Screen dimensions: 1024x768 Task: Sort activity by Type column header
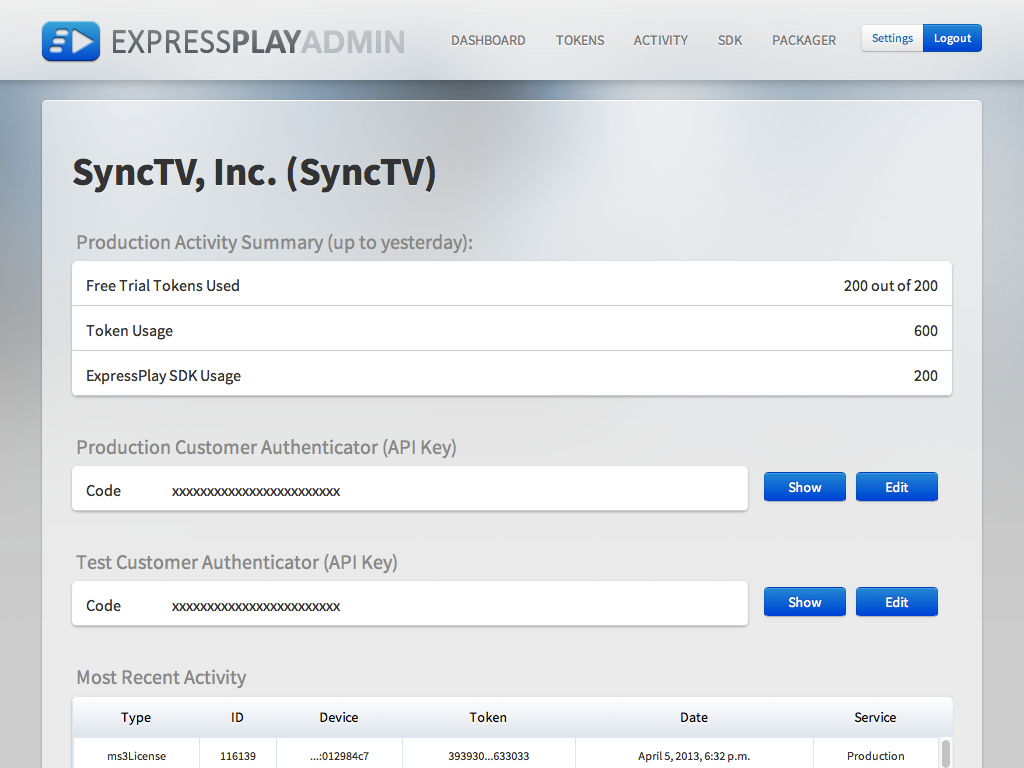pyautogui.click(x=136, y=717)
